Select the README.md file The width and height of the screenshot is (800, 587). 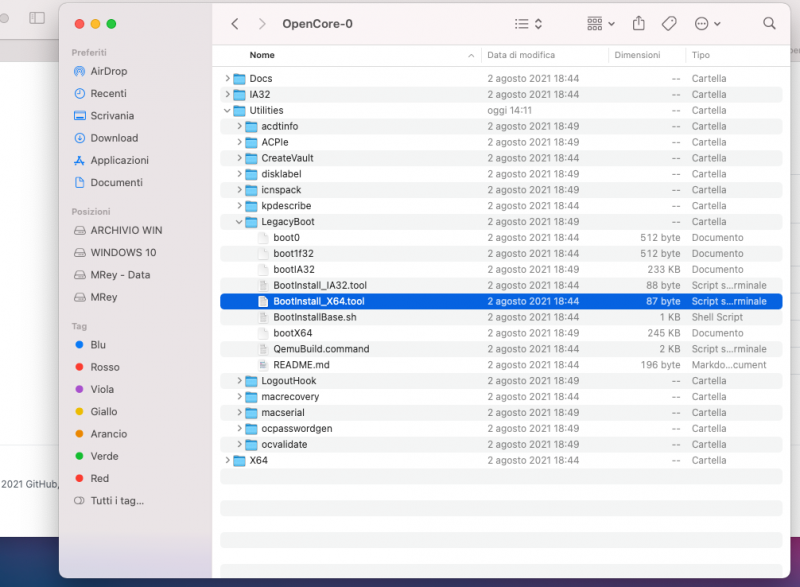click(x=501, y=365)
